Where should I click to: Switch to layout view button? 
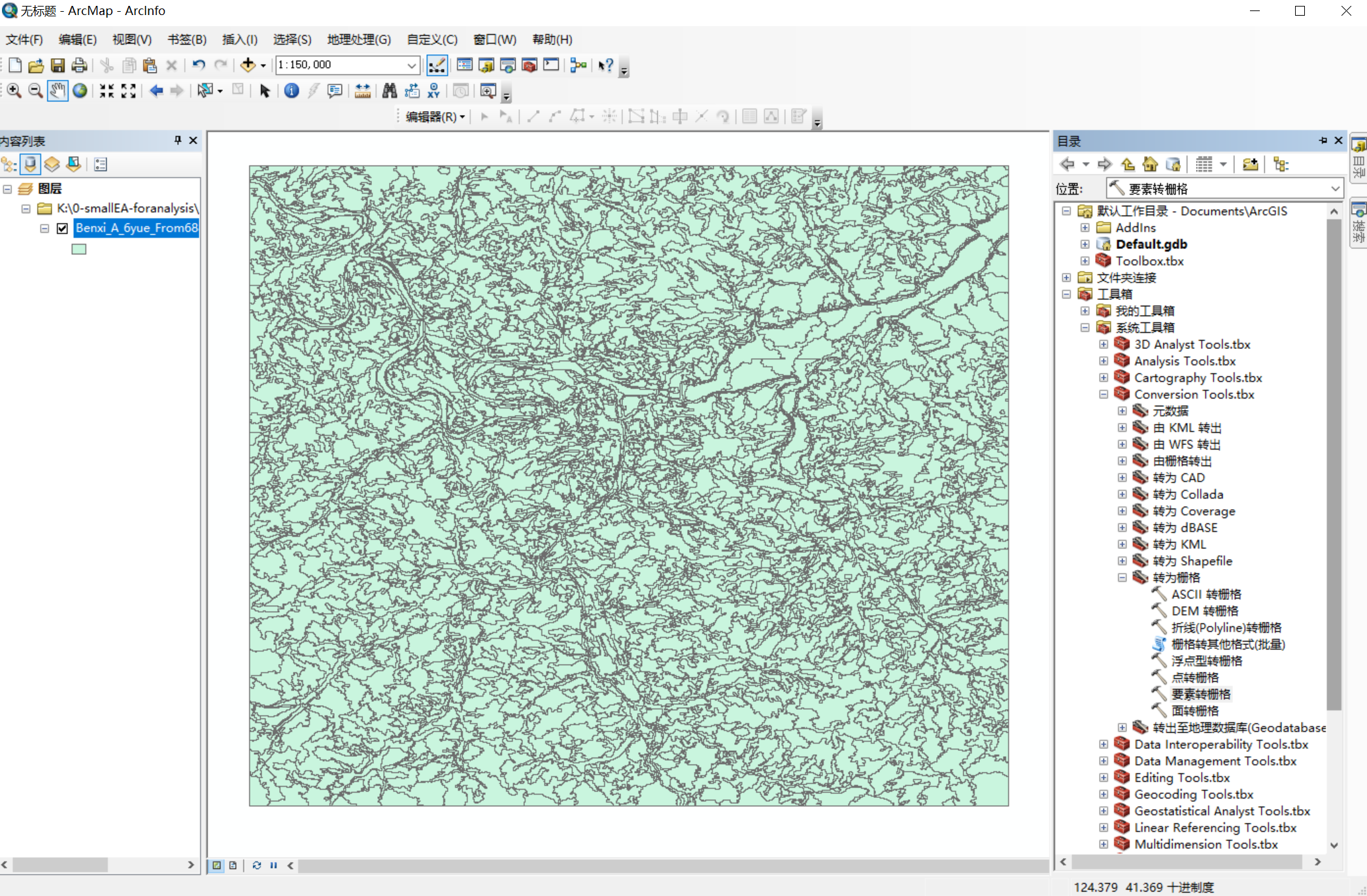coord(233,865)
